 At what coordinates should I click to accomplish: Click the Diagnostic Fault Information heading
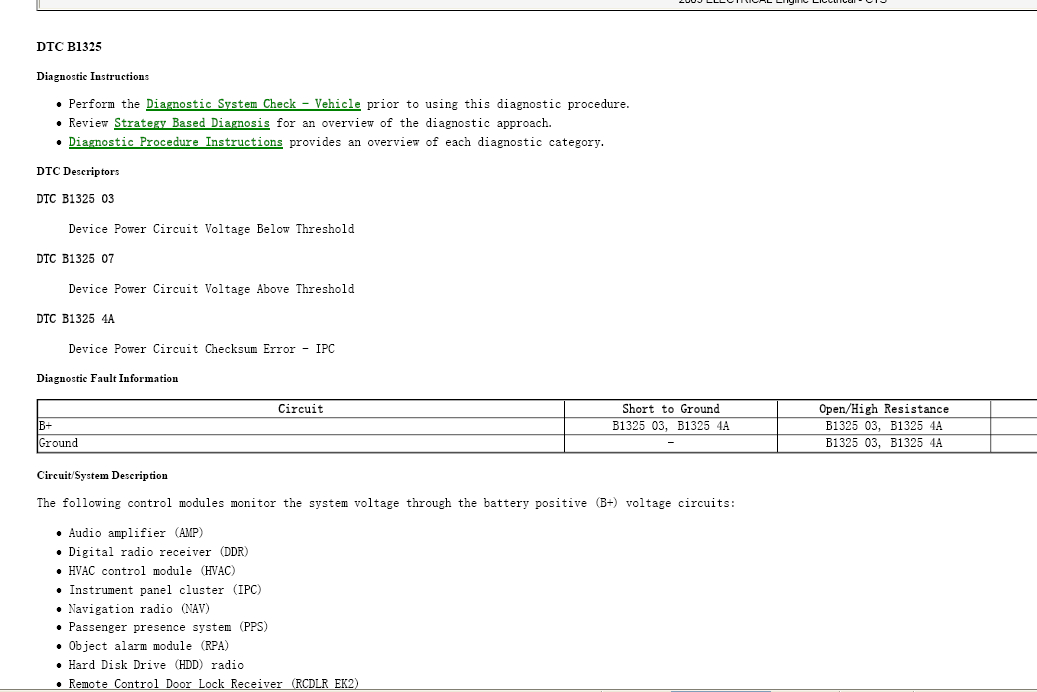[107, 378]
